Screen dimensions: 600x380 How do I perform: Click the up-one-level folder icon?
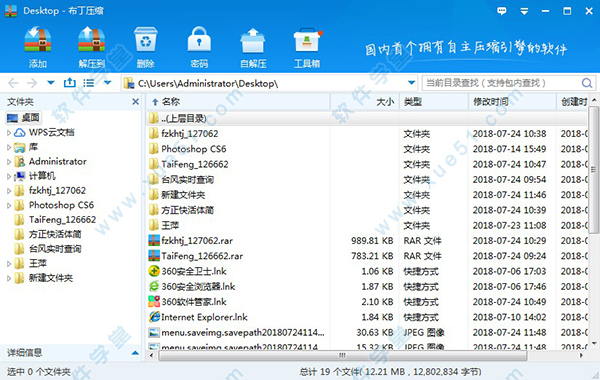(70, 83)
